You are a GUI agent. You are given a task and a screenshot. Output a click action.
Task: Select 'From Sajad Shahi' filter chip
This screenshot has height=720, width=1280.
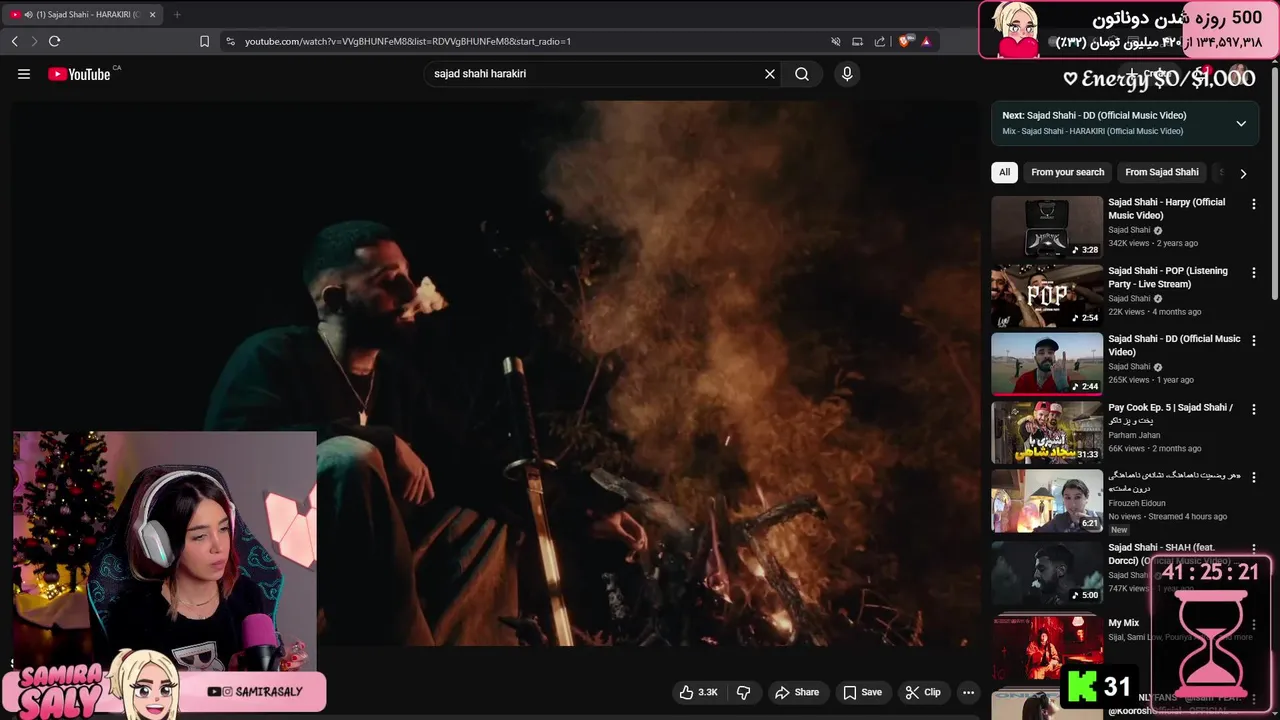point(1161,172)
